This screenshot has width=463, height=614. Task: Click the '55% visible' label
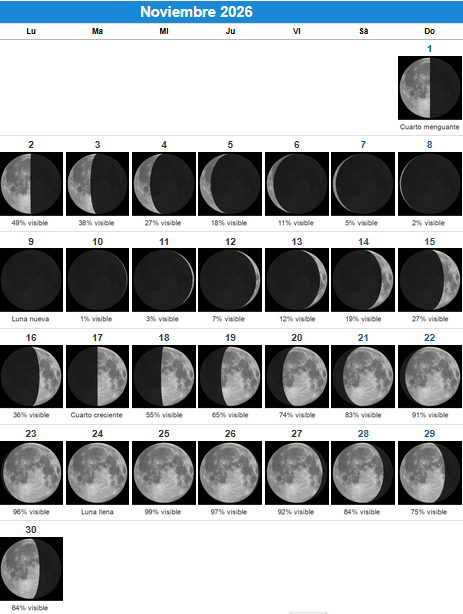coord(164,415)
